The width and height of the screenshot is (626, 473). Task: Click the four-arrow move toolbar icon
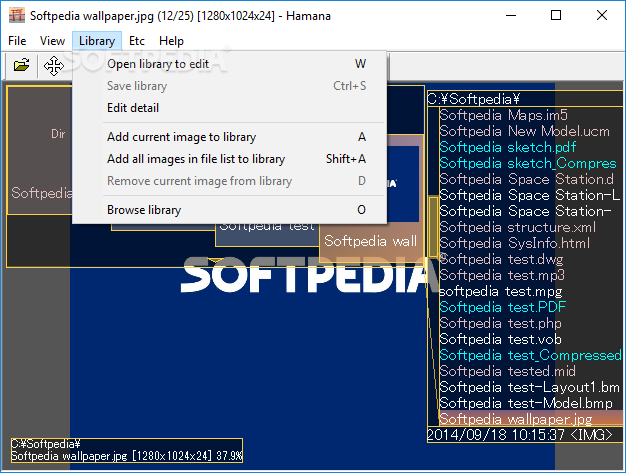click(x=53, y=65)
